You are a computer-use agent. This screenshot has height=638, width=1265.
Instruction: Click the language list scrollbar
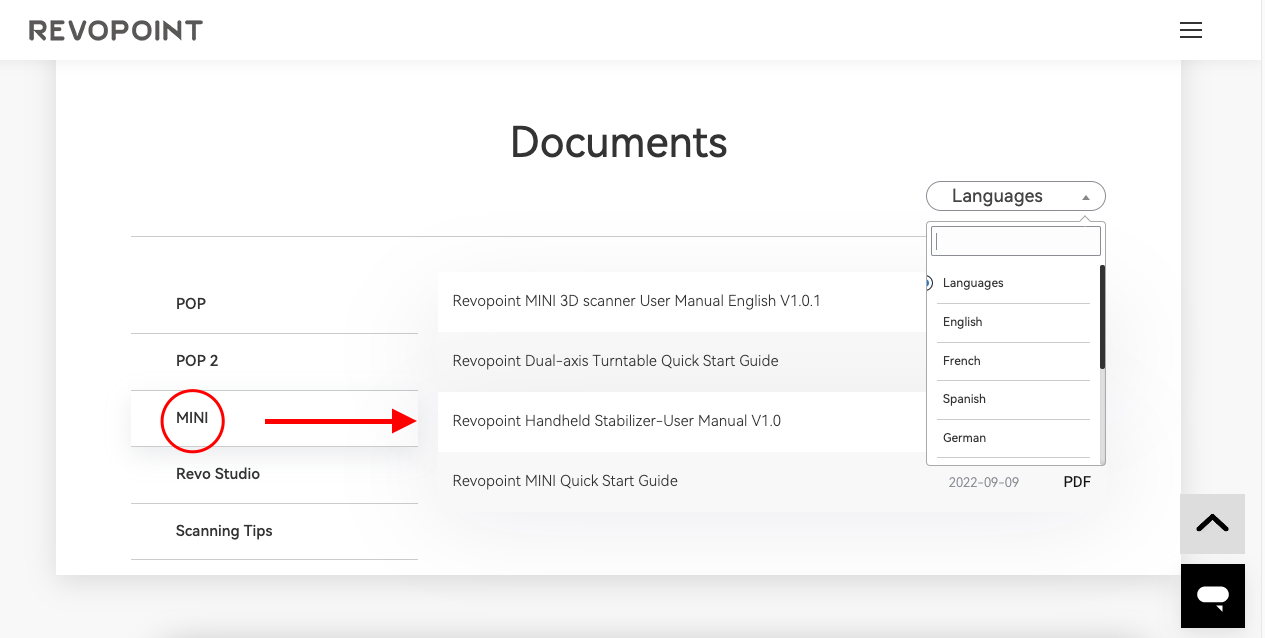point(1102,316)
